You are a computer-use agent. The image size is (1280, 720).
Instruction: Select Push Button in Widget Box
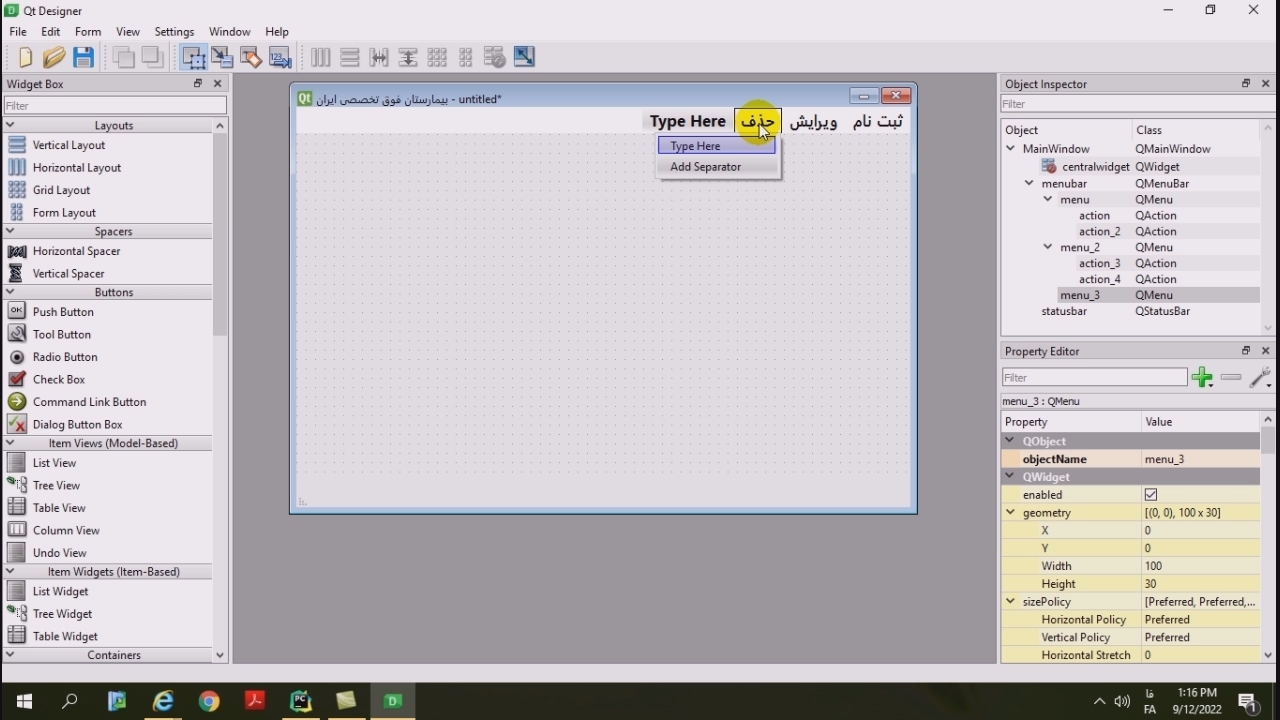tap(63, 312)
